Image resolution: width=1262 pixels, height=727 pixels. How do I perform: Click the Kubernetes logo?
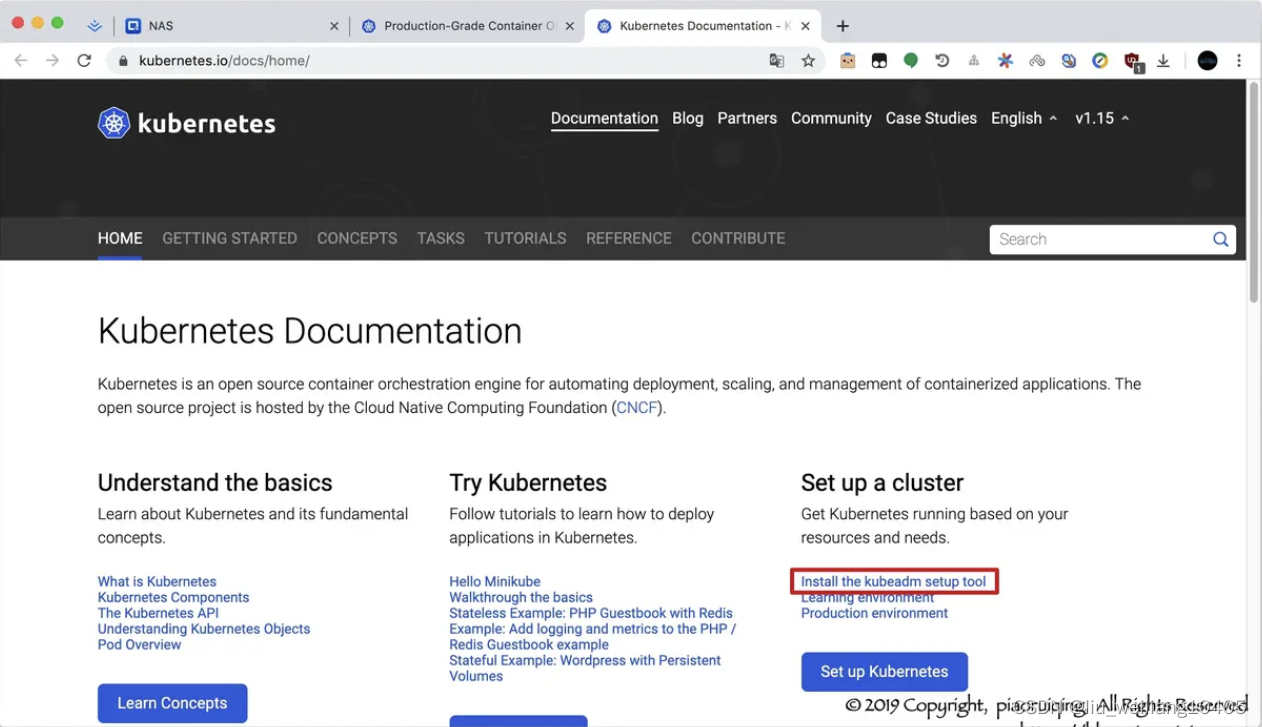tap(187, 123)
